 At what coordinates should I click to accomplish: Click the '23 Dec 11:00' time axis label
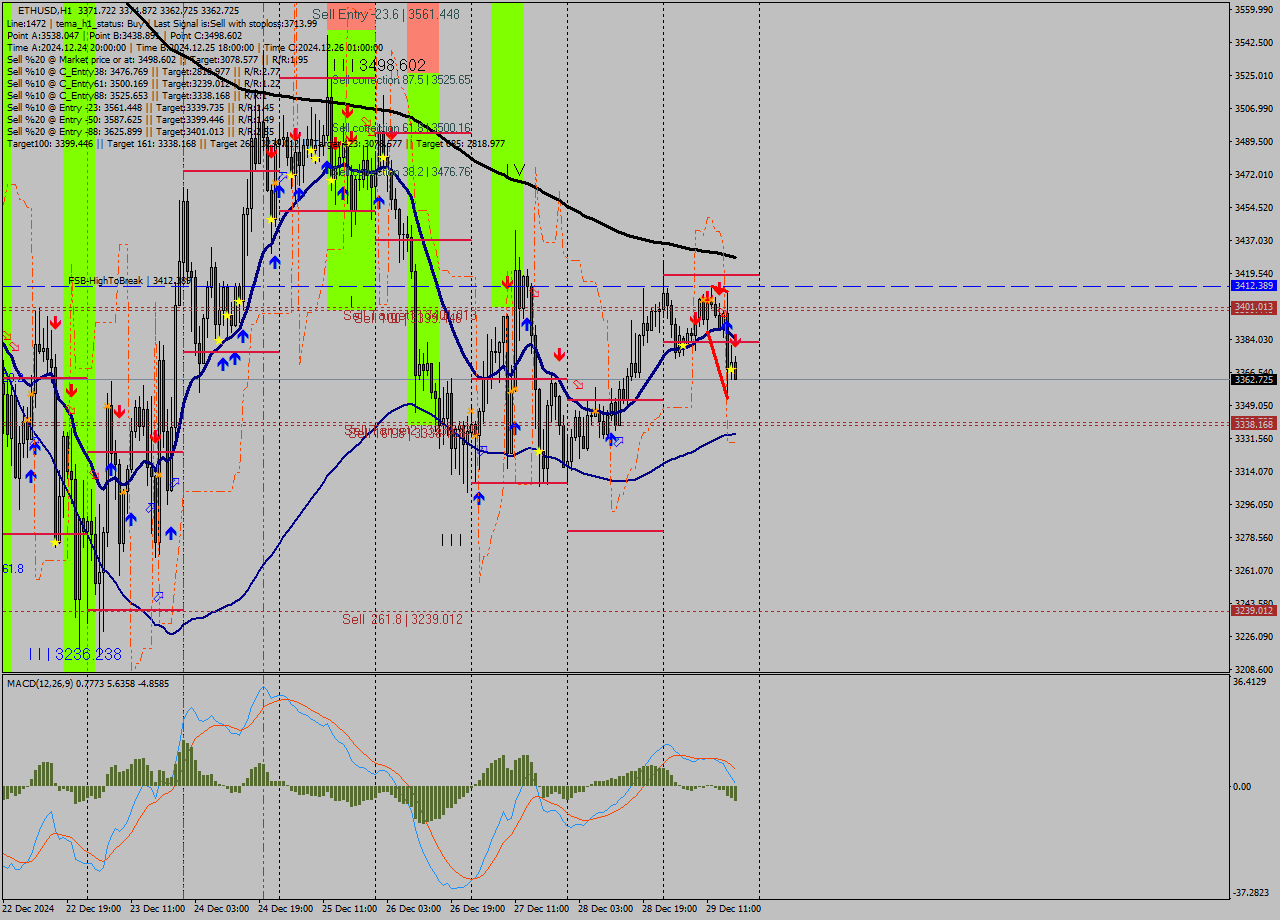click(x=157, y=908)
